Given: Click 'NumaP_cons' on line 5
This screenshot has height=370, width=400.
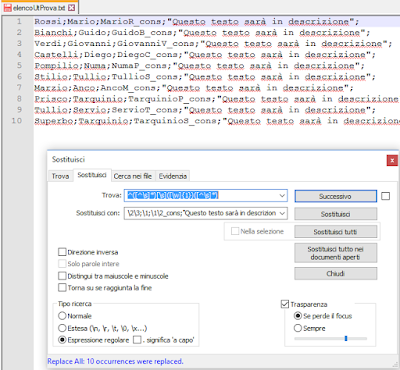Looking at the screenshot, I should (139, 66).
